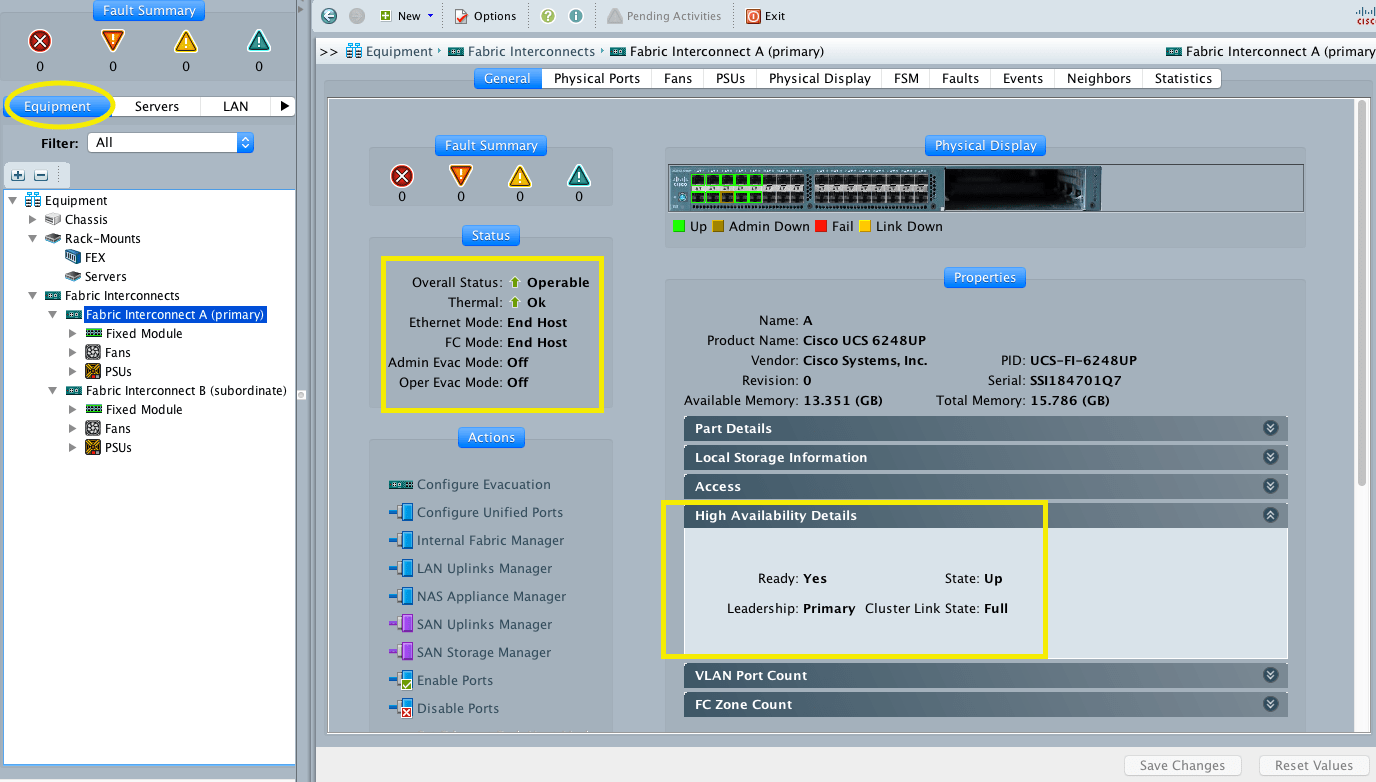Select Fabric Interconnect B (subordinate) in tree
The height and width of the screenshot is (782, 1376).
click(186, 391)
